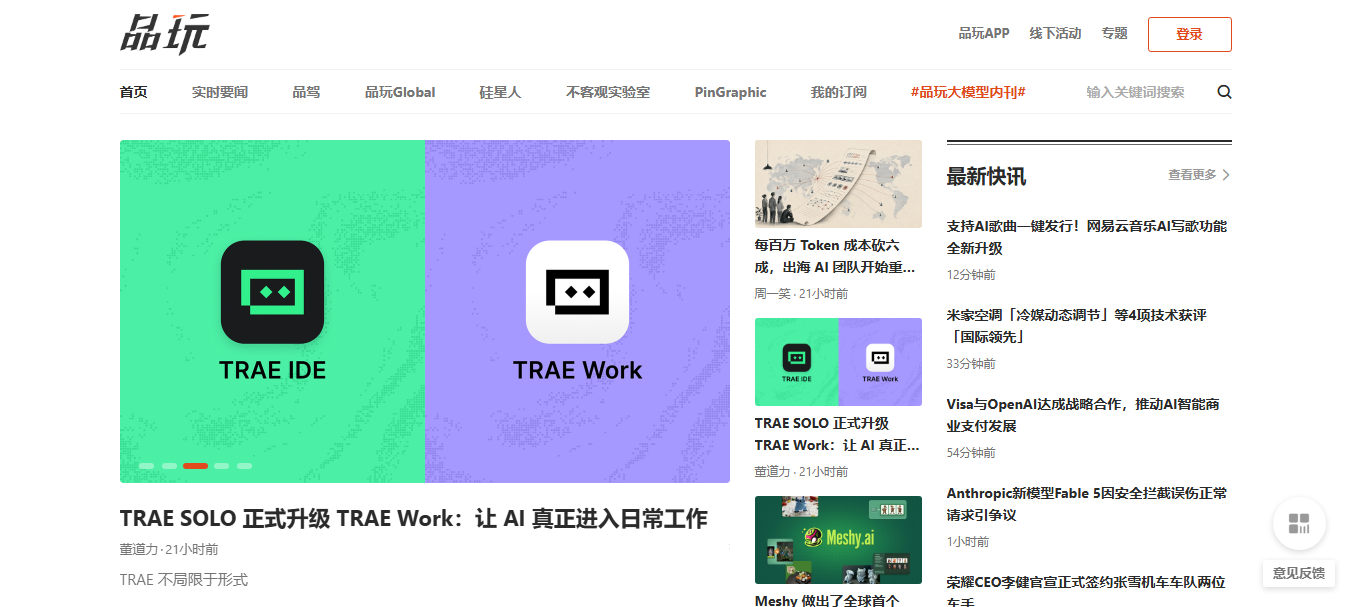
Task: Select the 硅星人 nav tab
Action: click(500, 92)
